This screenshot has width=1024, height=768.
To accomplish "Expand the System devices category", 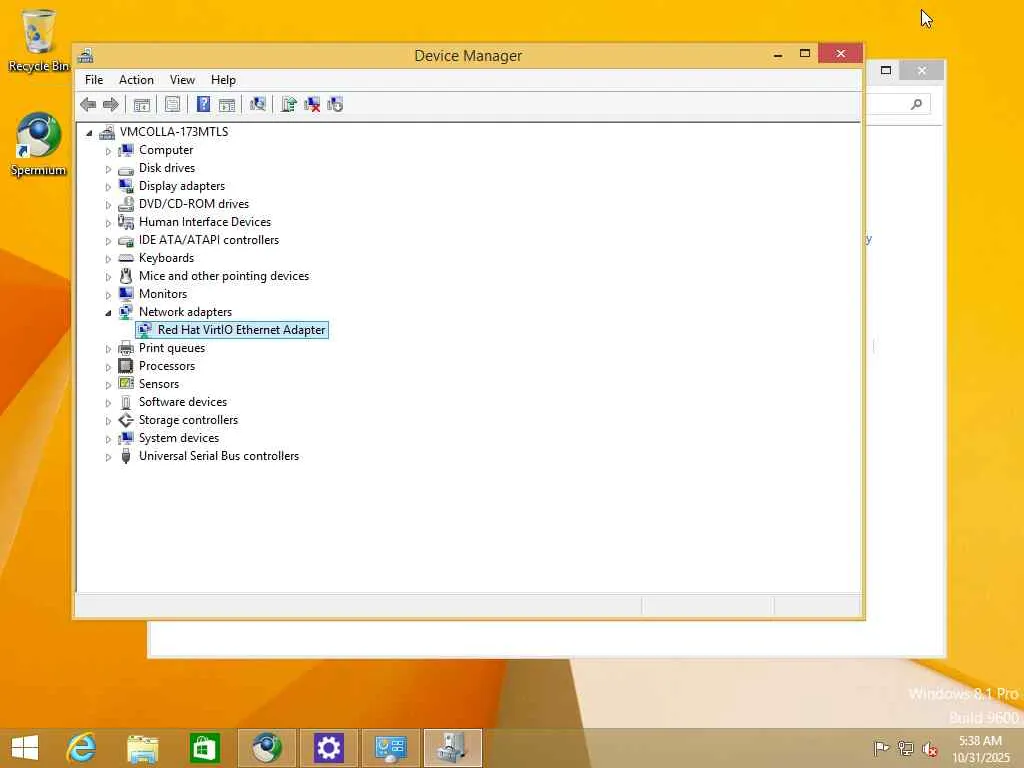I will [x=108, y=439].
